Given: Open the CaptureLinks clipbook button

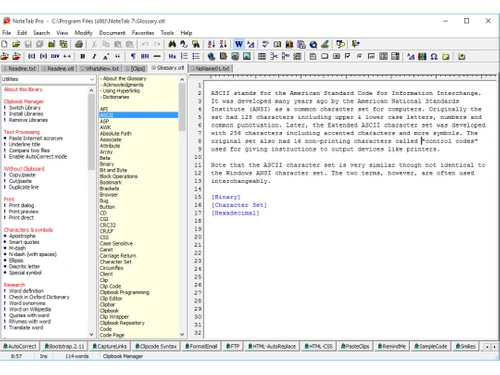Looking at the screenshot, I should click(x=110, y=346).
